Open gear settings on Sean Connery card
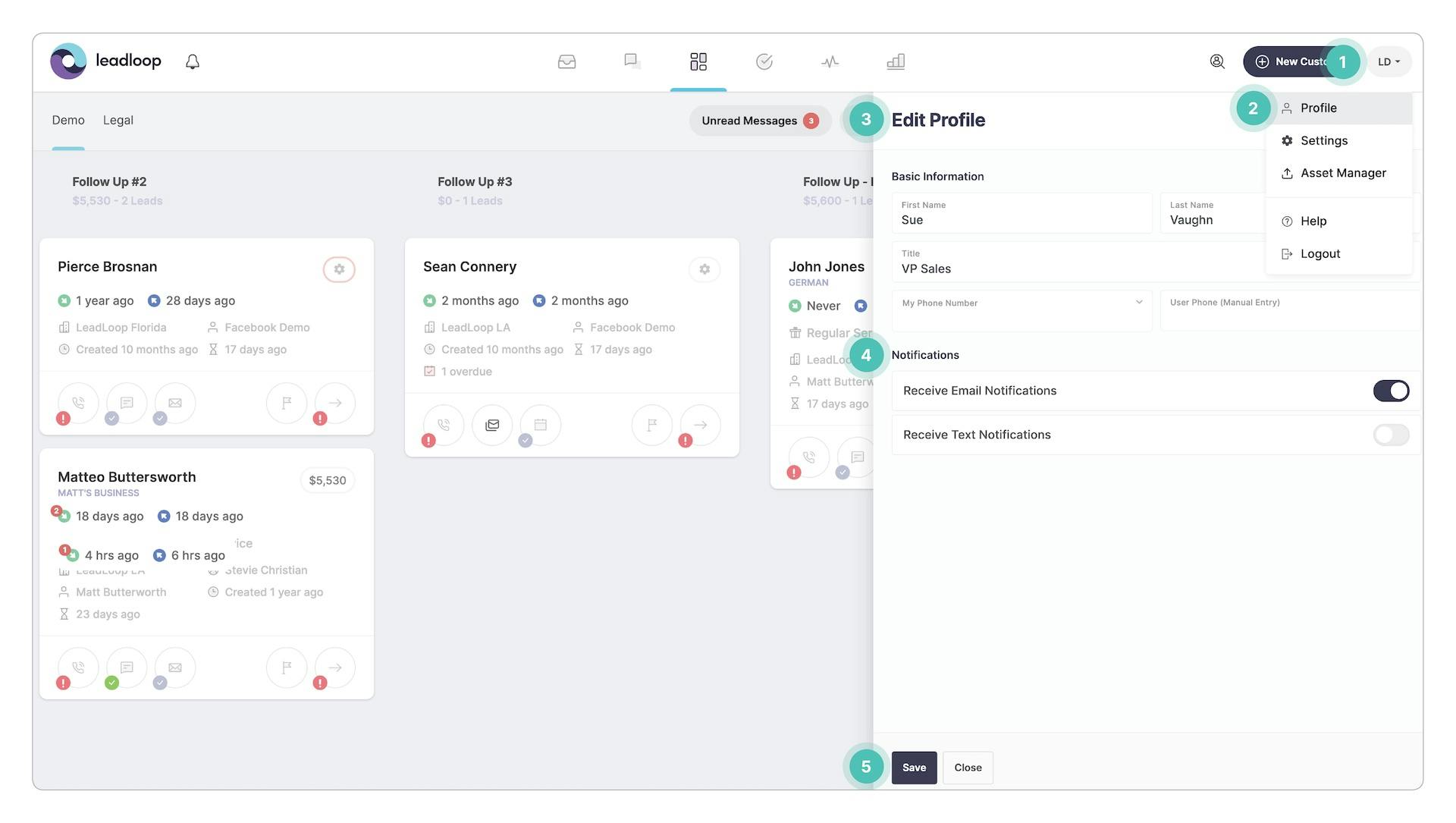Screen dimensions: 1456x823 coord(704,269)
